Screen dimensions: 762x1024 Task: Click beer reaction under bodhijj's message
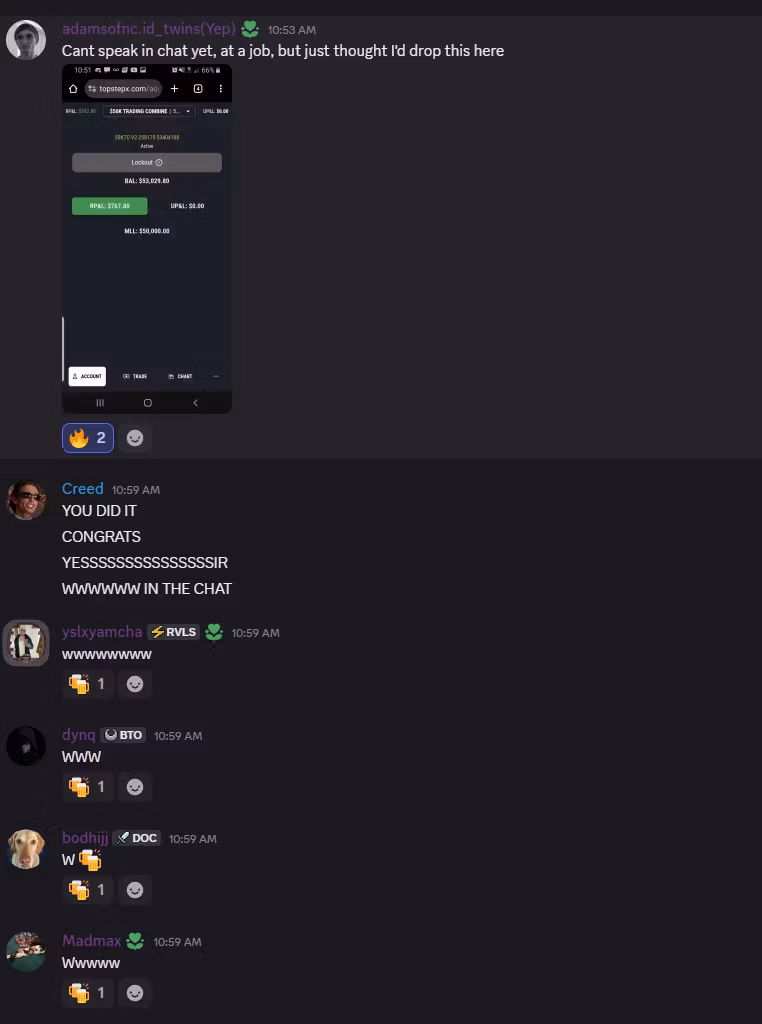[87, 889]
